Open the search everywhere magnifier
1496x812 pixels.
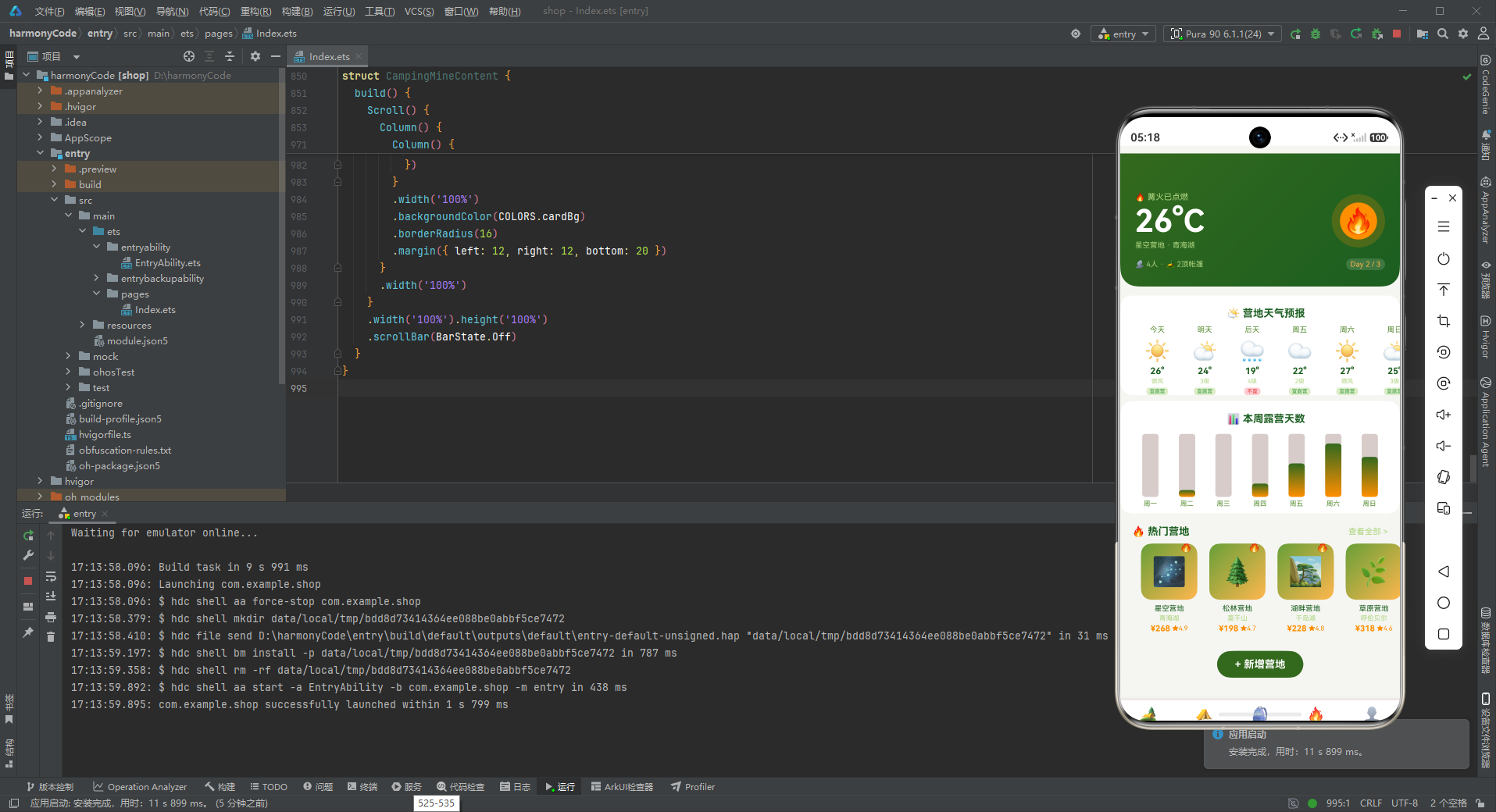pyautogui.click(x=1443, y=34)
